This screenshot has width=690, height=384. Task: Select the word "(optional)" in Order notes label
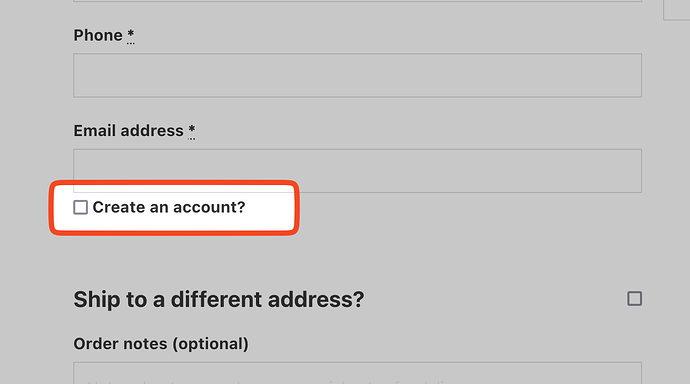pyautogui.click(x=210, y=344)
